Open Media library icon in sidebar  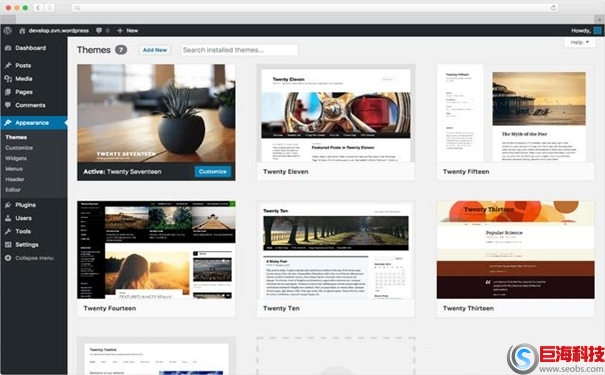point(8,79)
